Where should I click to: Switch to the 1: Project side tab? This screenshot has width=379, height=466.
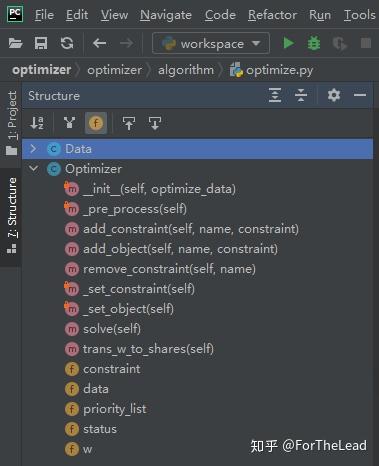[11, 123]
